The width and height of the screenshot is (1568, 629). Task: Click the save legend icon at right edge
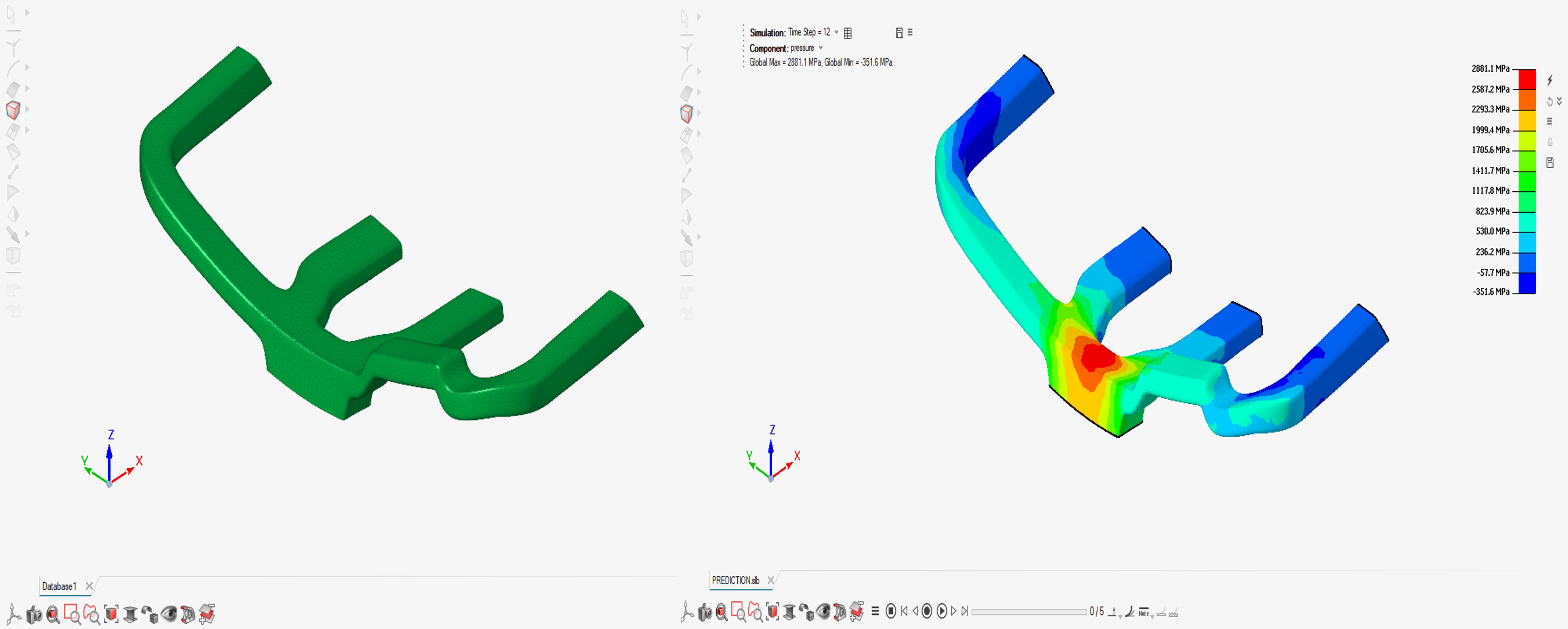click(1550, 162)
